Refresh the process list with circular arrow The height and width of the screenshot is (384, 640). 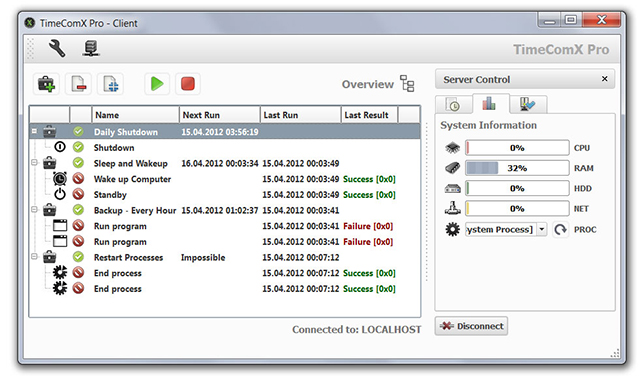(x=560, y=229)
